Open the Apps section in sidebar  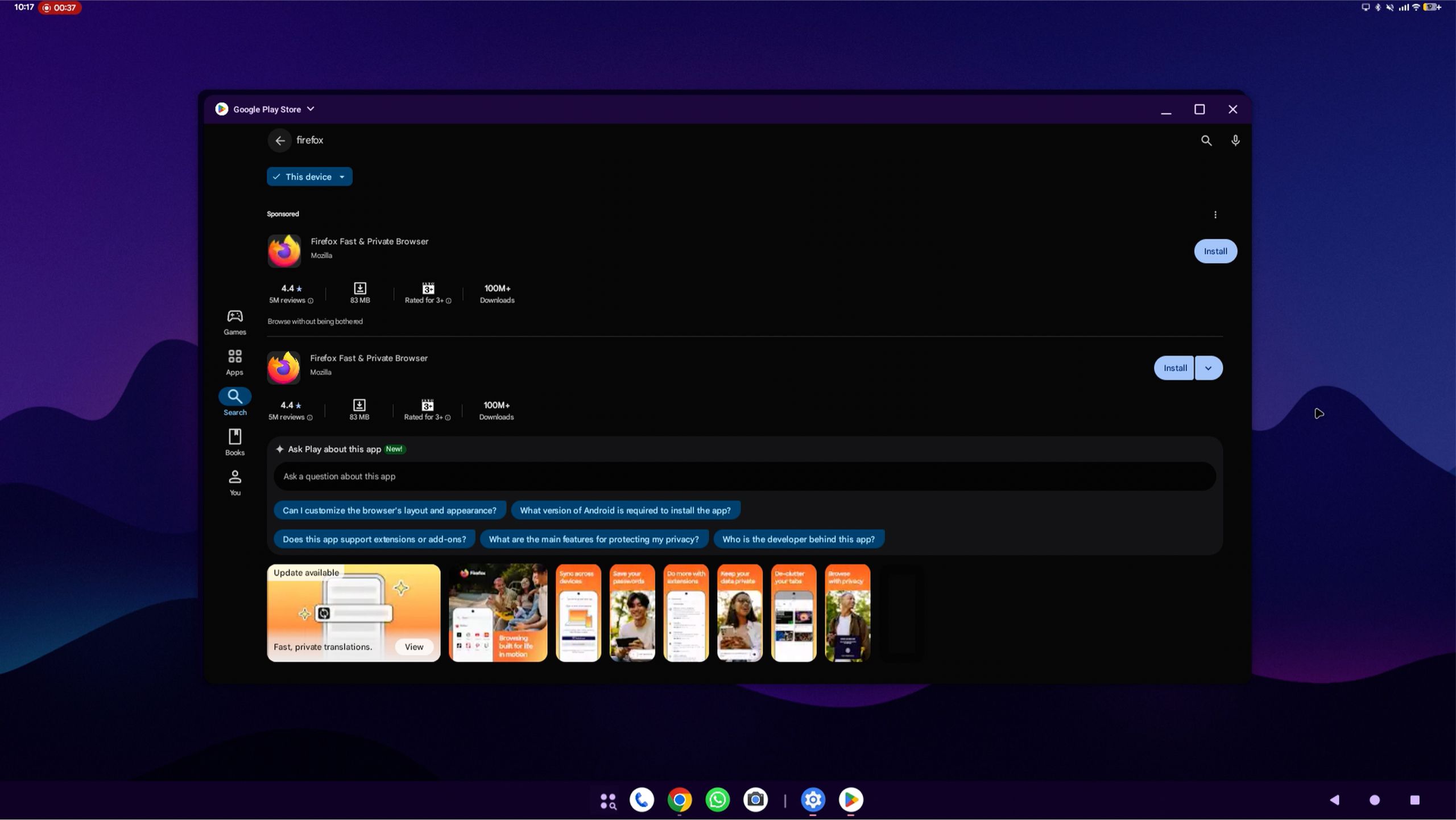click(235, 362)
